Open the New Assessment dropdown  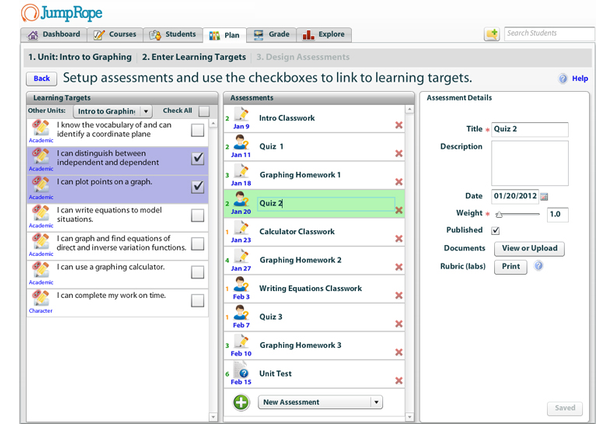pyautogui.click(x=320, y=402)
